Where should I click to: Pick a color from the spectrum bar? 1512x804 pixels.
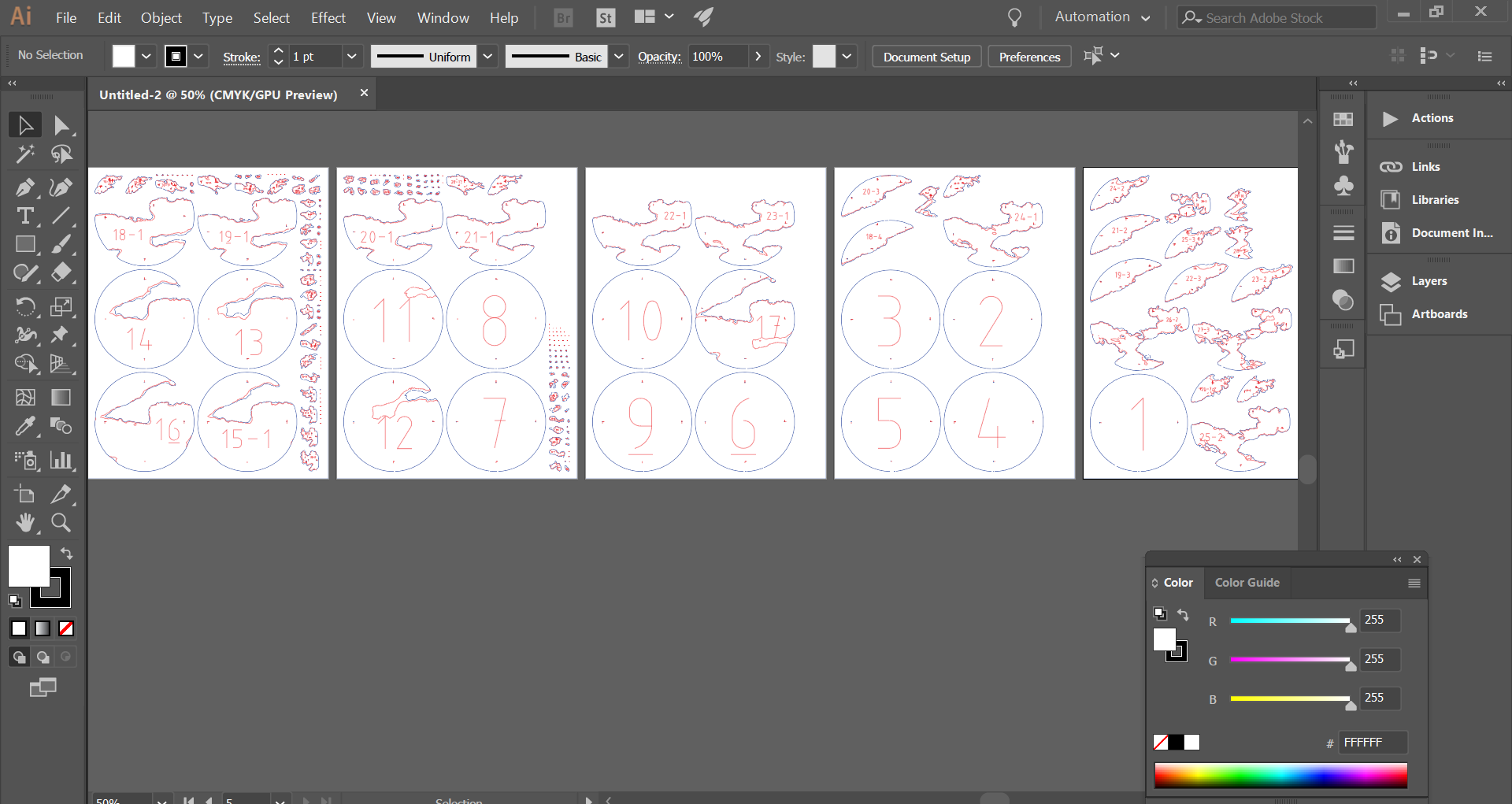pyautogui.click(x=1280, y=775)
